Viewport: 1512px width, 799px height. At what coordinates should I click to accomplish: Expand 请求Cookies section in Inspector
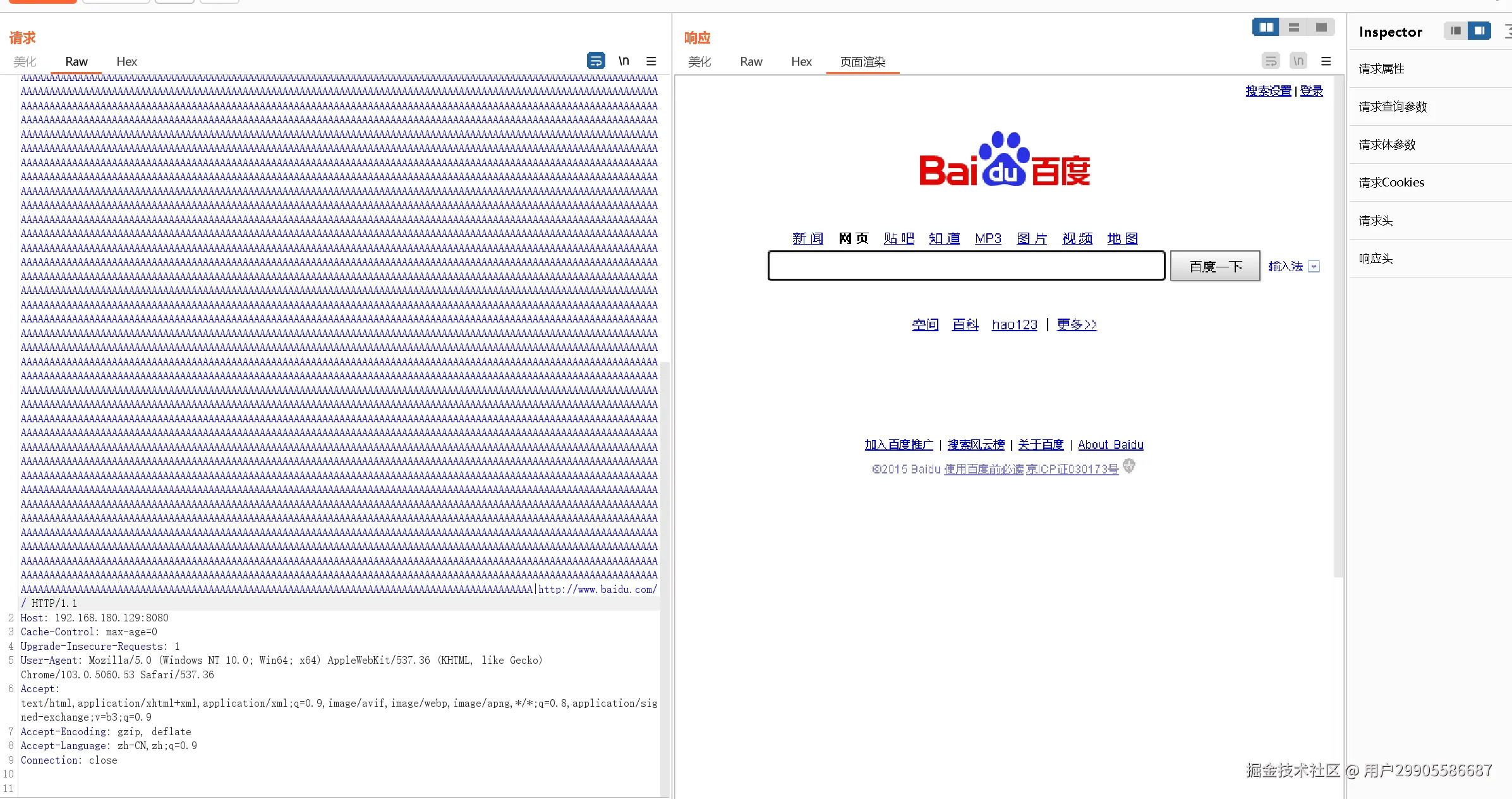tap(1430, 182)
